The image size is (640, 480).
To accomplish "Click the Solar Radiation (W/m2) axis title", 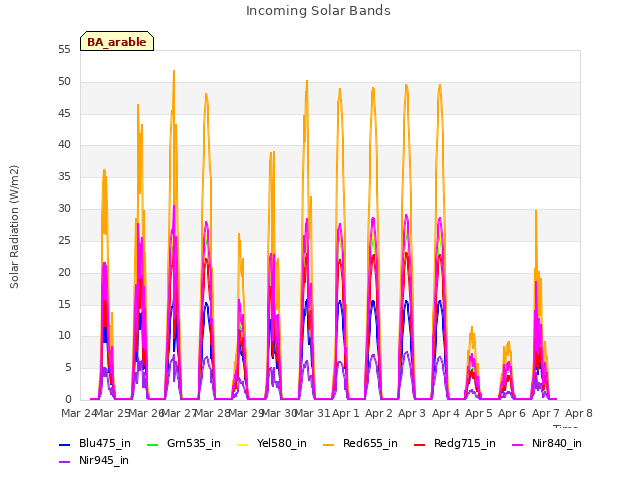I will (x=14, y=227).
